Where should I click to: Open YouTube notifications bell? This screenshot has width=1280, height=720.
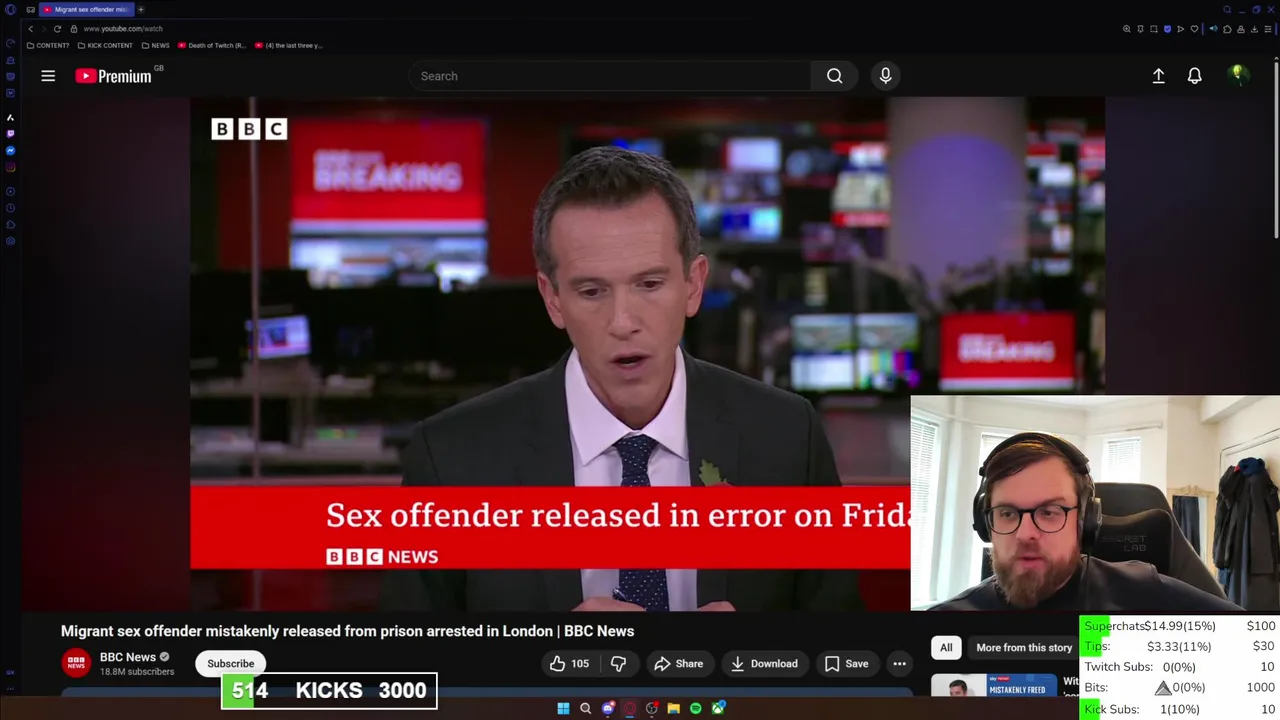click(x=1194, y=76)
